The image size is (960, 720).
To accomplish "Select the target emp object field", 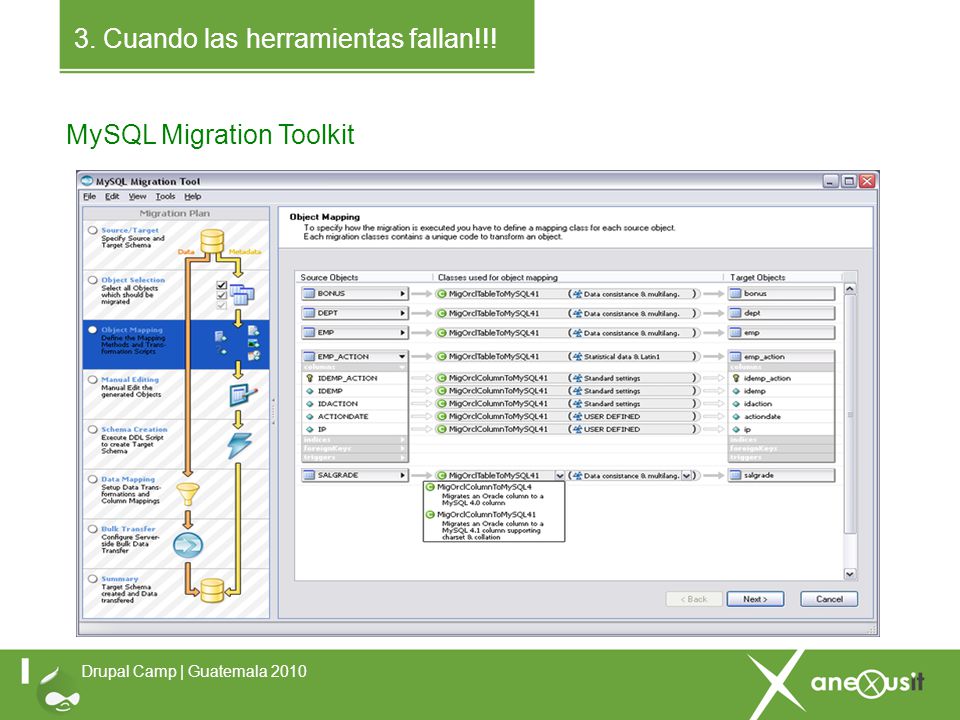I will (781, 333).
